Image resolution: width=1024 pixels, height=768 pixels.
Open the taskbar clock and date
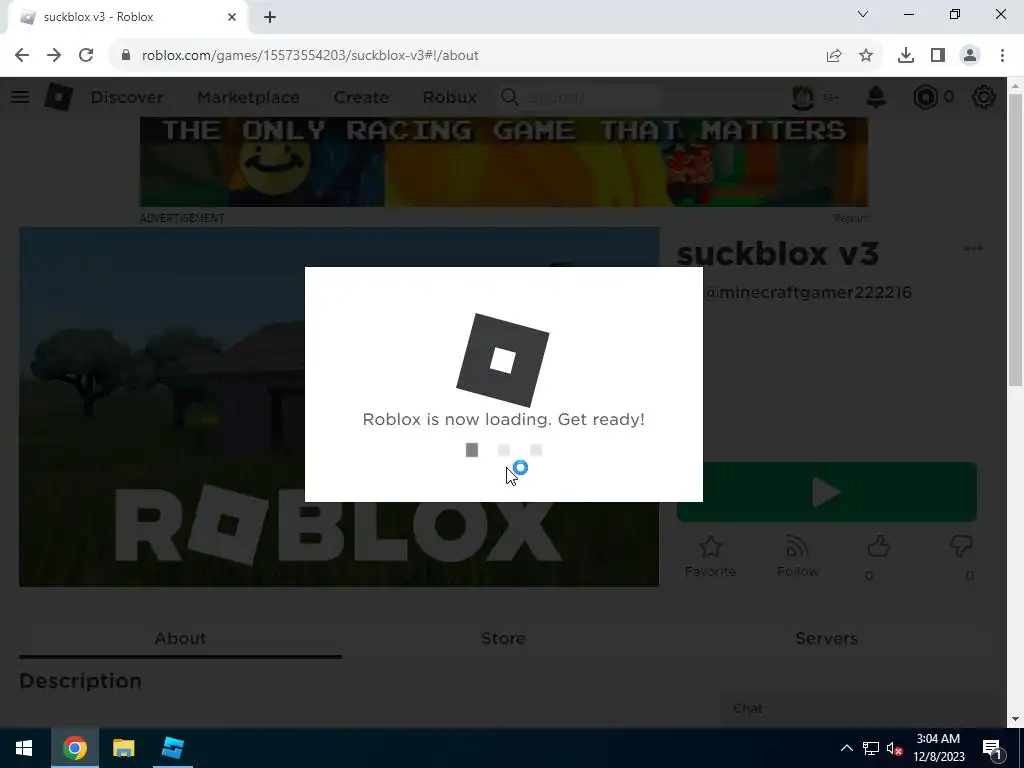938,748
